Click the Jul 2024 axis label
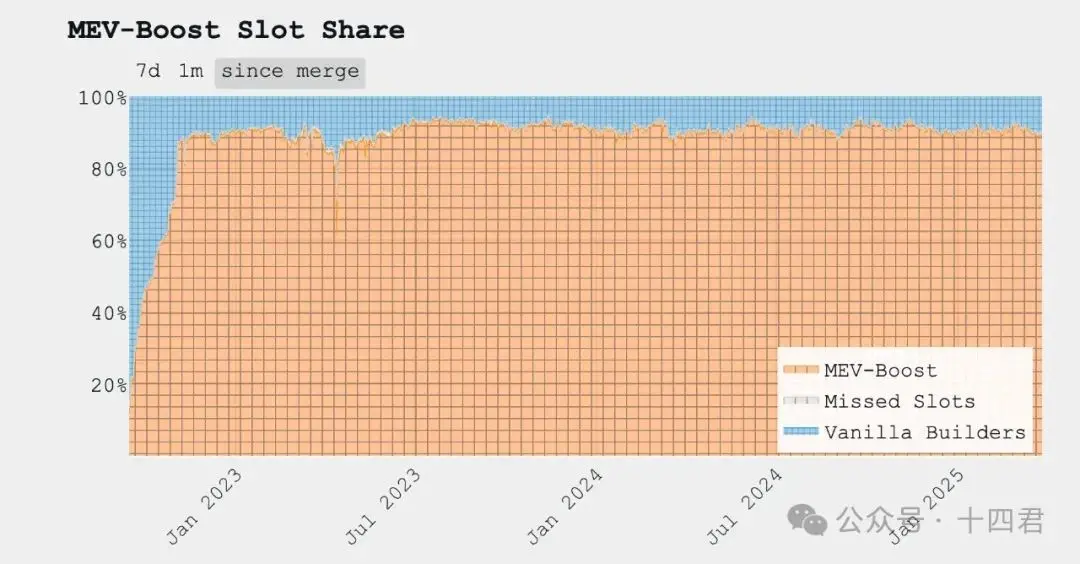The height and width of the screenshot is (564, 1080). click(743, 505)
